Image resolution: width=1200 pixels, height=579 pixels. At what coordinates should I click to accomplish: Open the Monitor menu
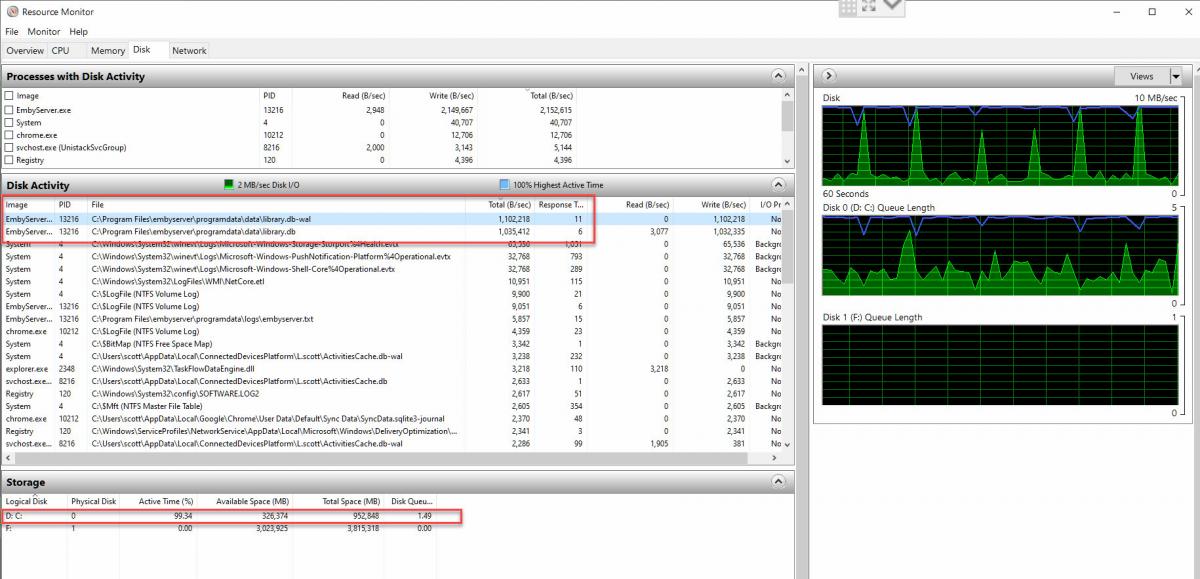coord(43,32)
